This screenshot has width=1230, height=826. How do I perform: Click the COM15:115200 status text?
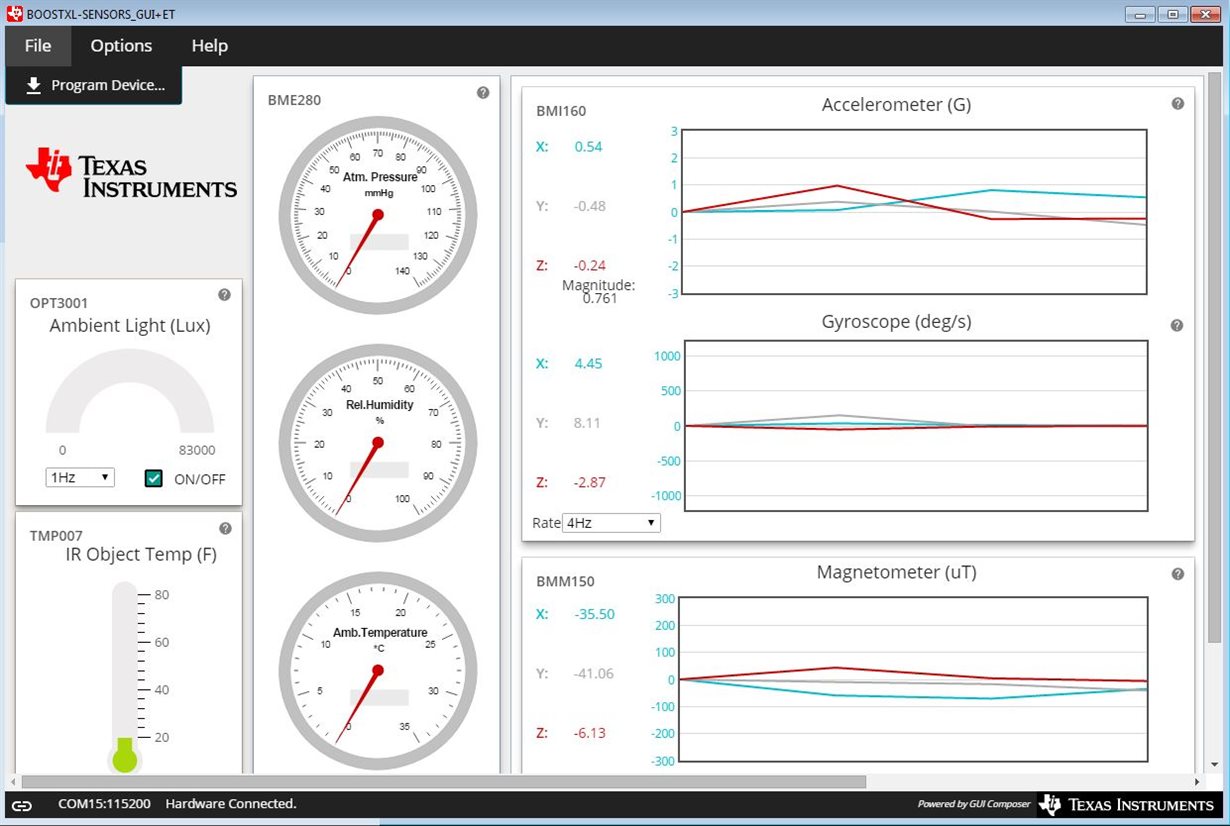(104, 804)
